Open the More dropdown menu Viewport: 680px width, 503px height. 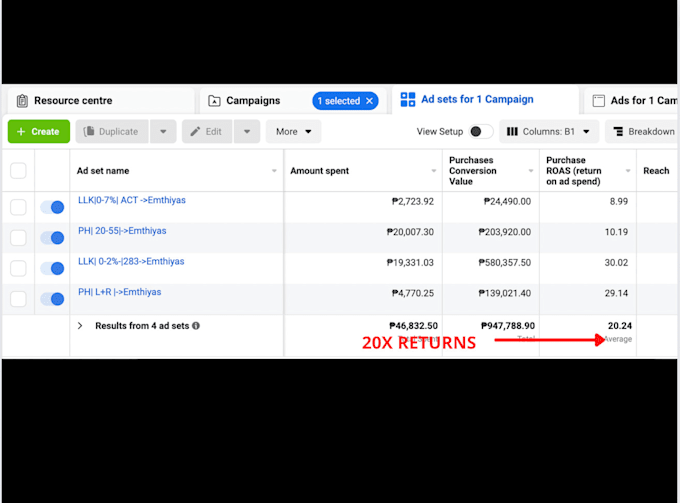(294, 131)
